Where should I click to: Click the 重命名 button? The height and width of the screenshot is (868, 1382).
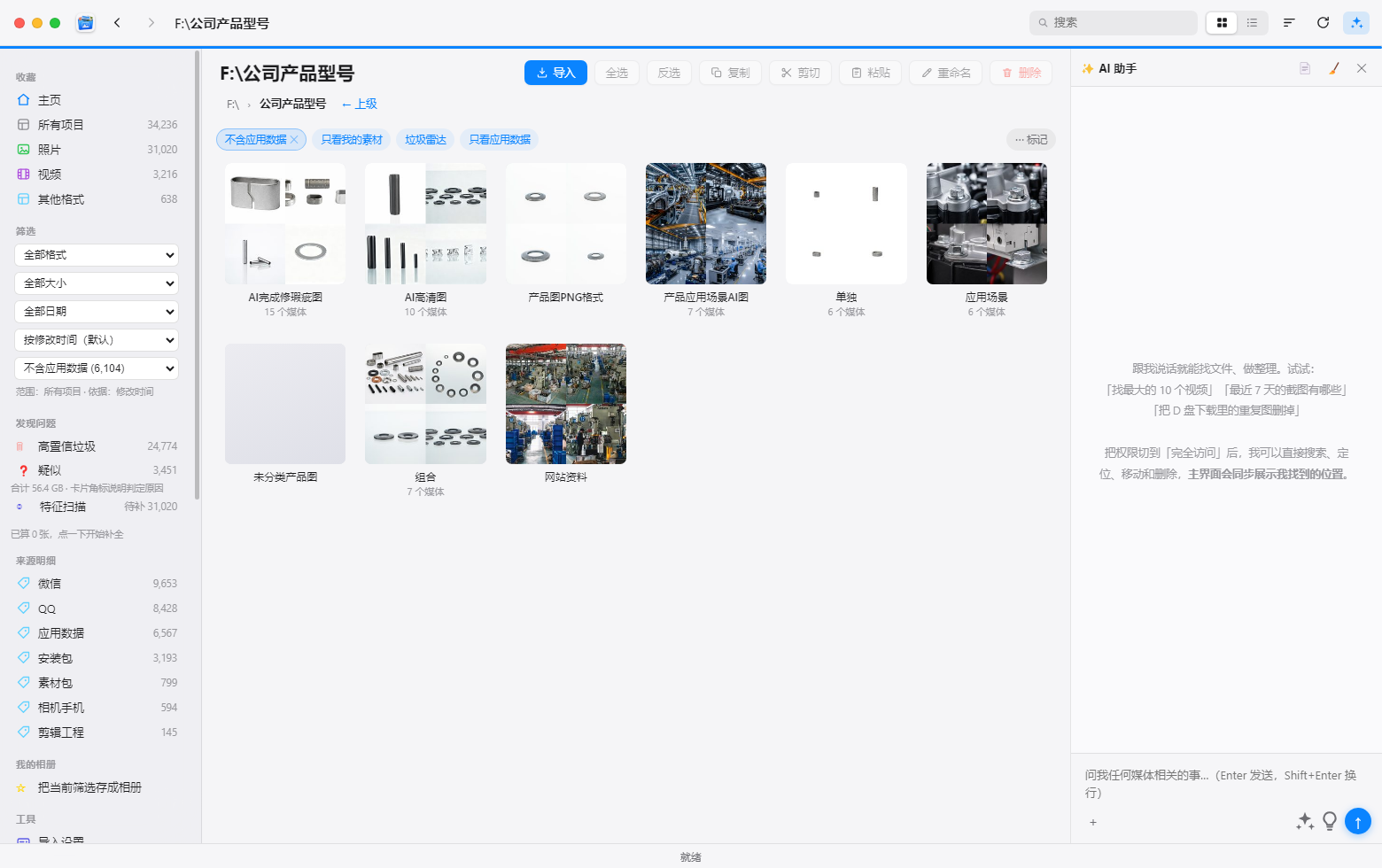[x=945, y=73]
